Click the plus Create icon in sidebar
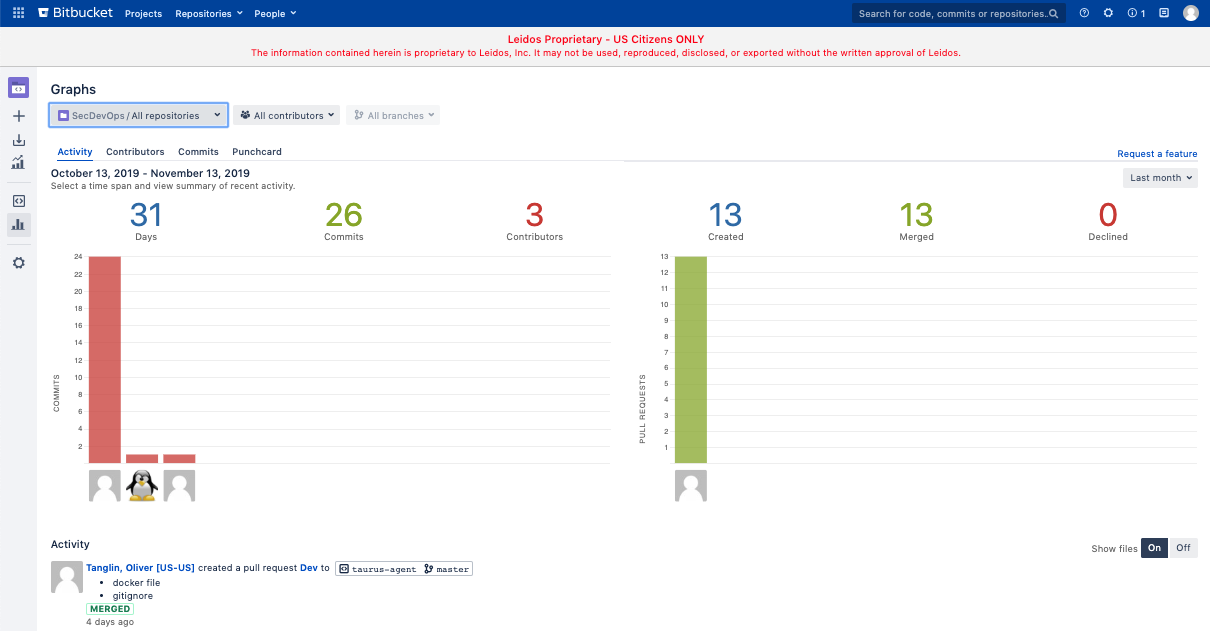 coord(18,116)
